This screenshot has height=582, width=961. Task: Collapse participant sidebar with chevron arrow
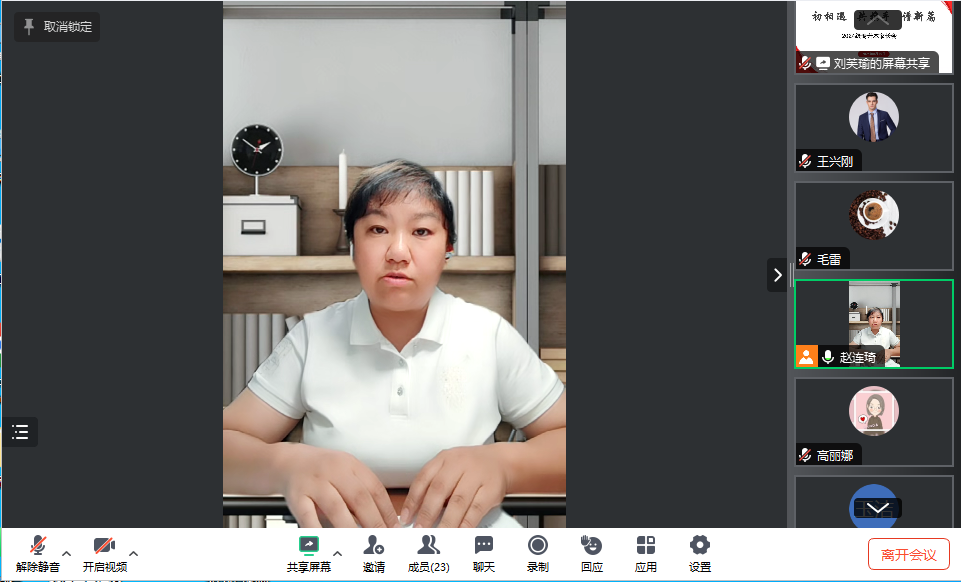pyautogui.click(x=778, y=275)
